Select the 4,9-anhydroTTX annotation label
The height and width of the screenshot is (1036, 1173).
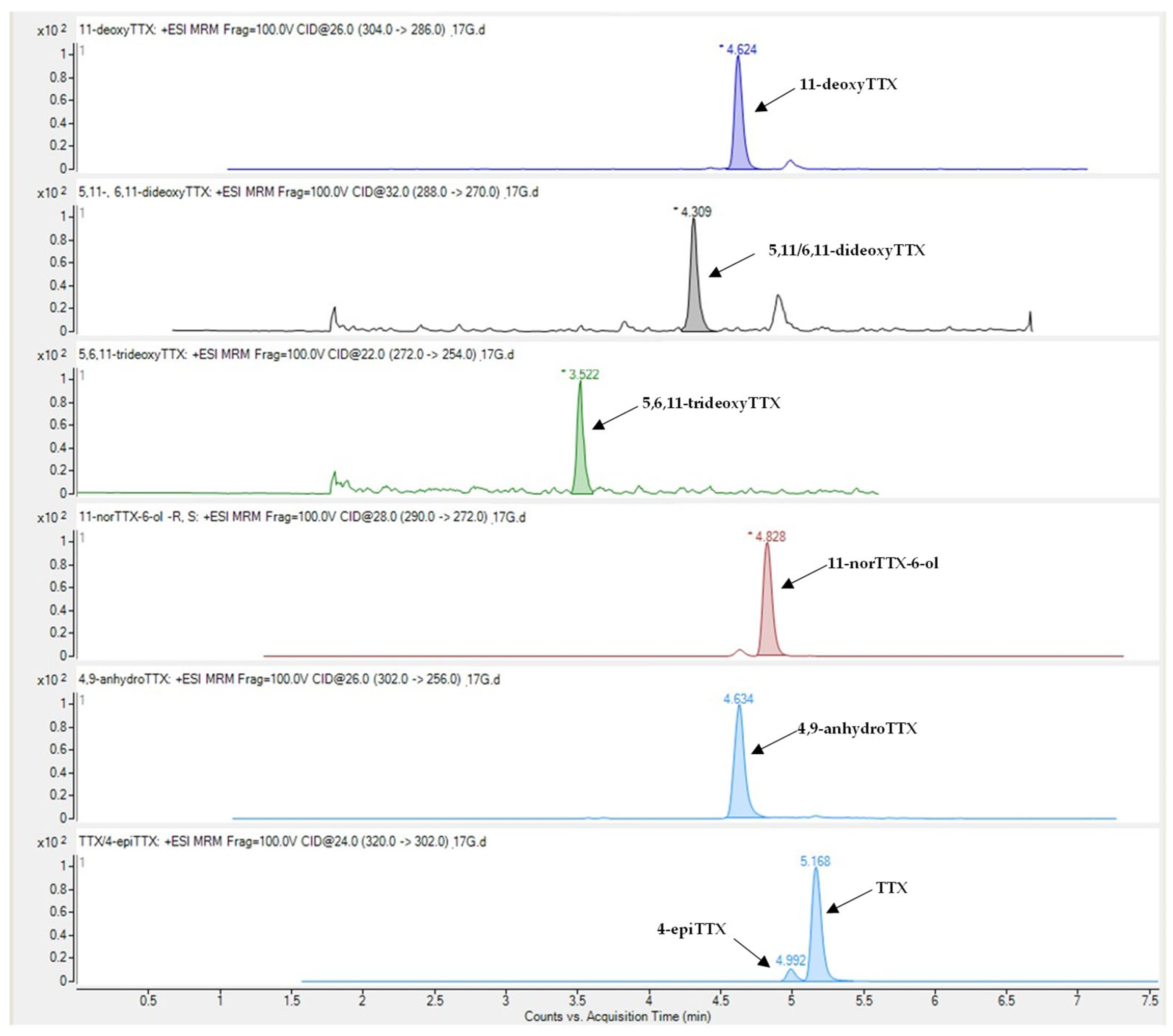tap(857, 729)
